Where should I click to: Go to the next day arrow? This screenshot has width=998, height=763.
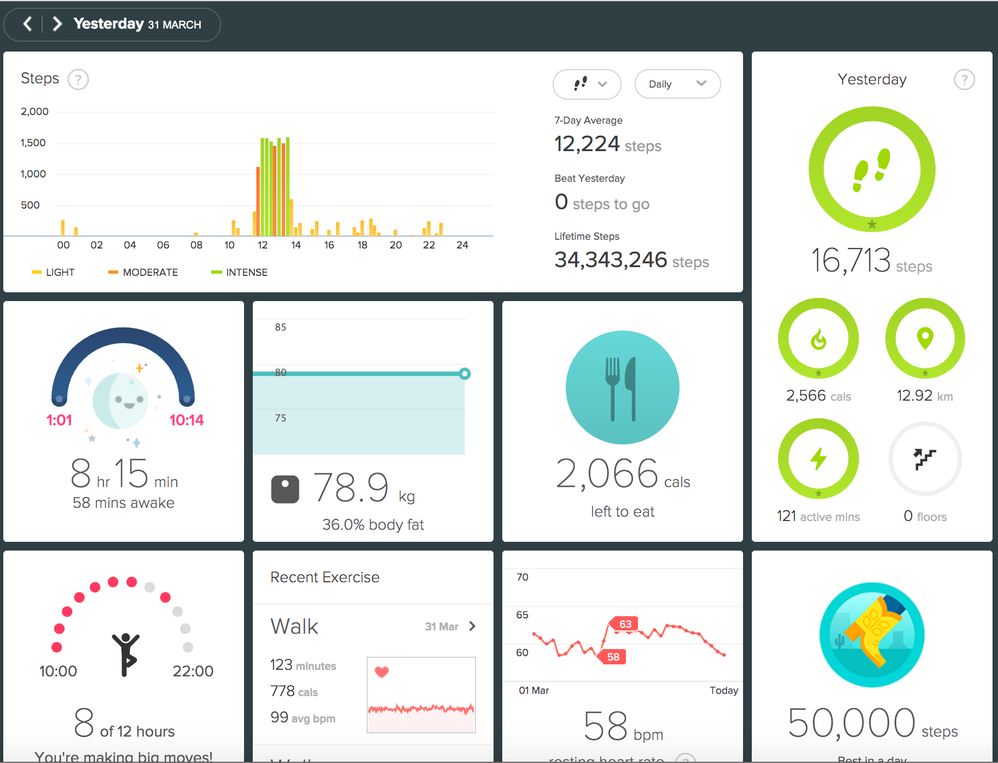pos(57,24)
